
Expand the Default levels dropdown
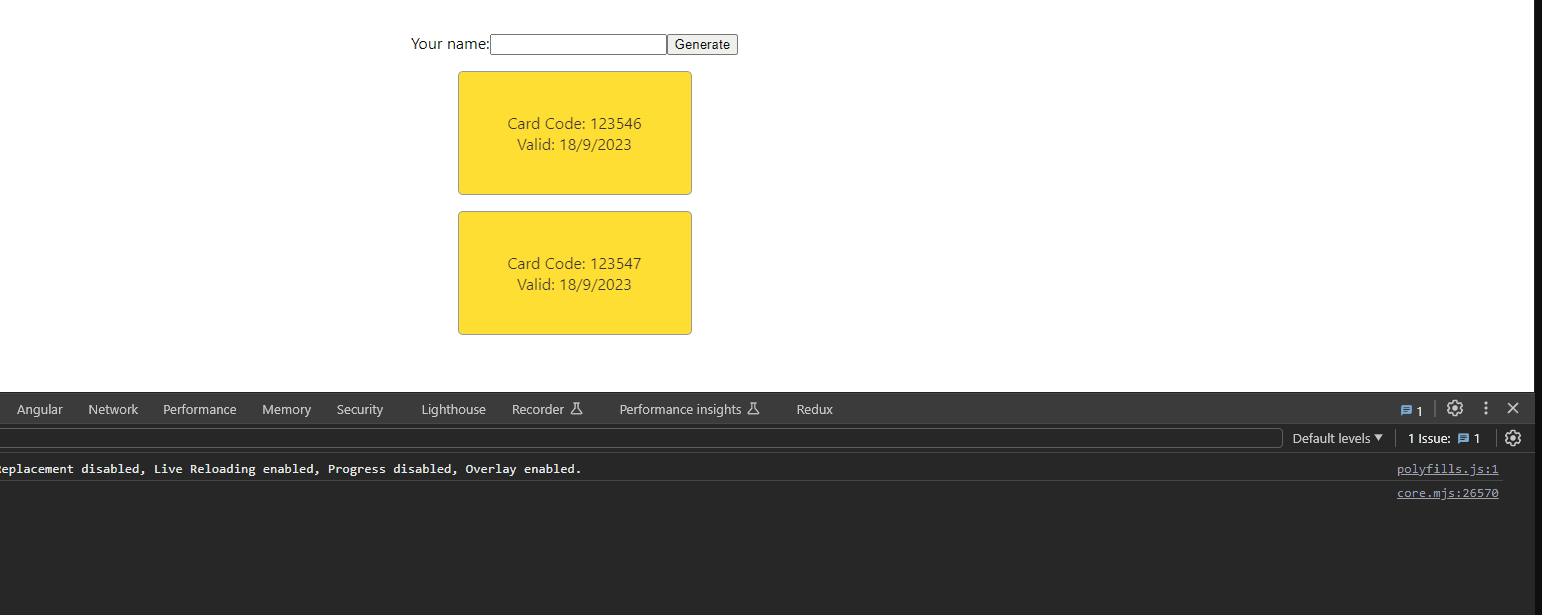coord(1337,438)
